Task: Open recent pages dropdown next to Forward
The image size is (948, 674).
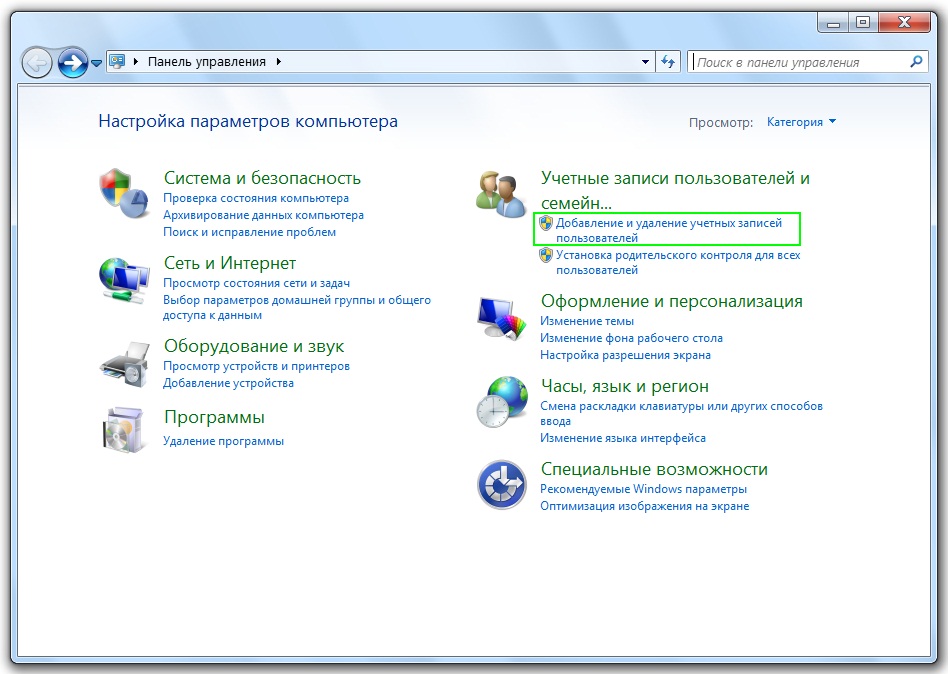Action: [96, 63]
